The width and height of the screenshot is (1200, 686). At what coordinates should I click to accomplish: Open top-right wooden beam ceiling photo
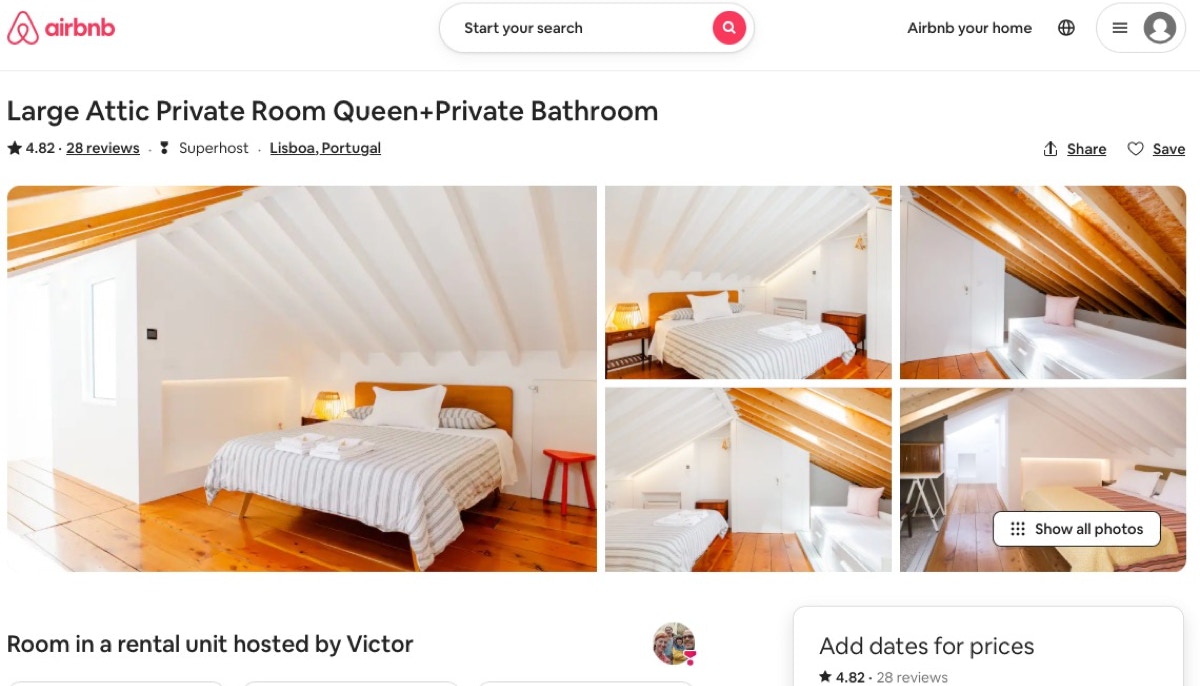(1043, 282)
